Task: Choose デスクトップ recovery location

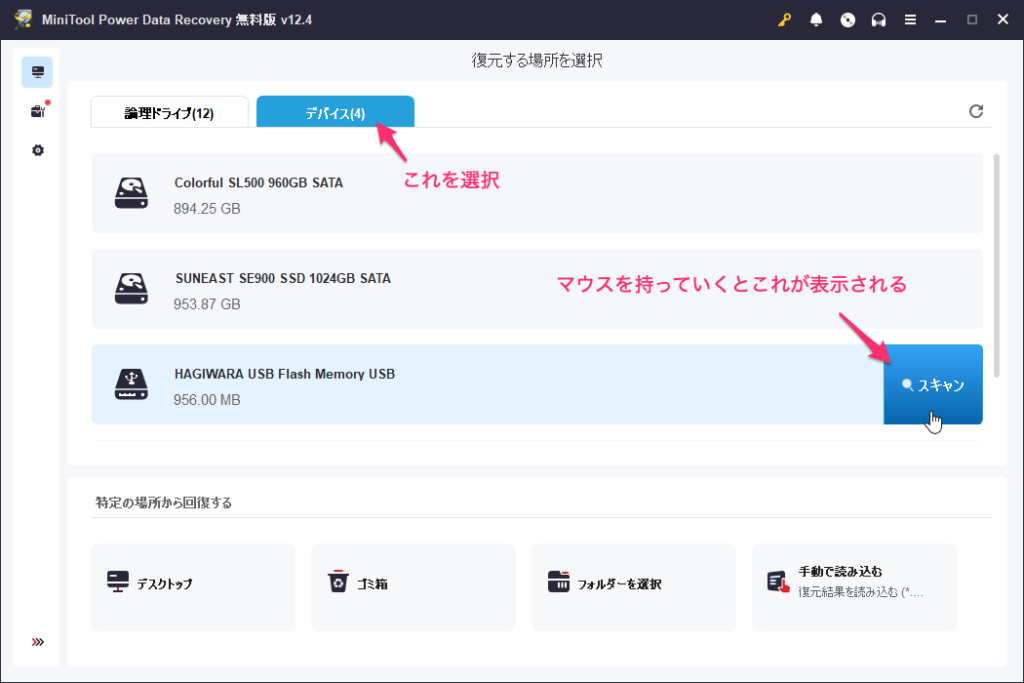Action: click(x=193, y=587)
